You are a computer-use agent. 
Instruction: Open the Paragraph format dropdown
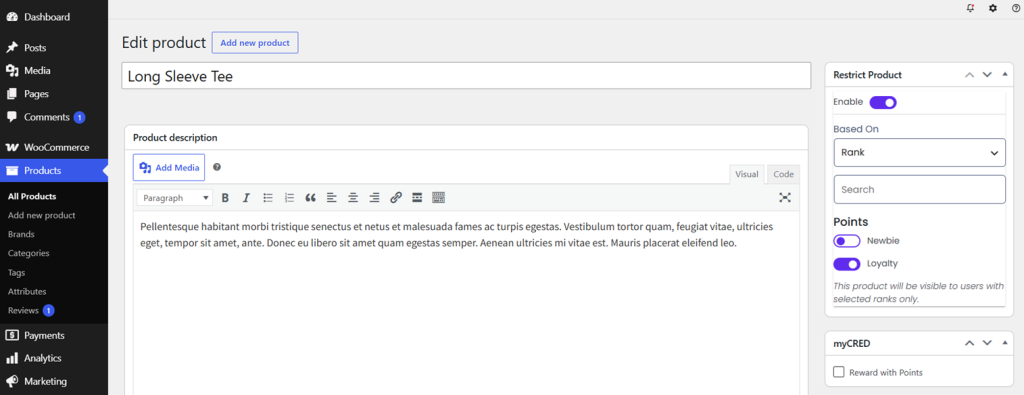175,198
